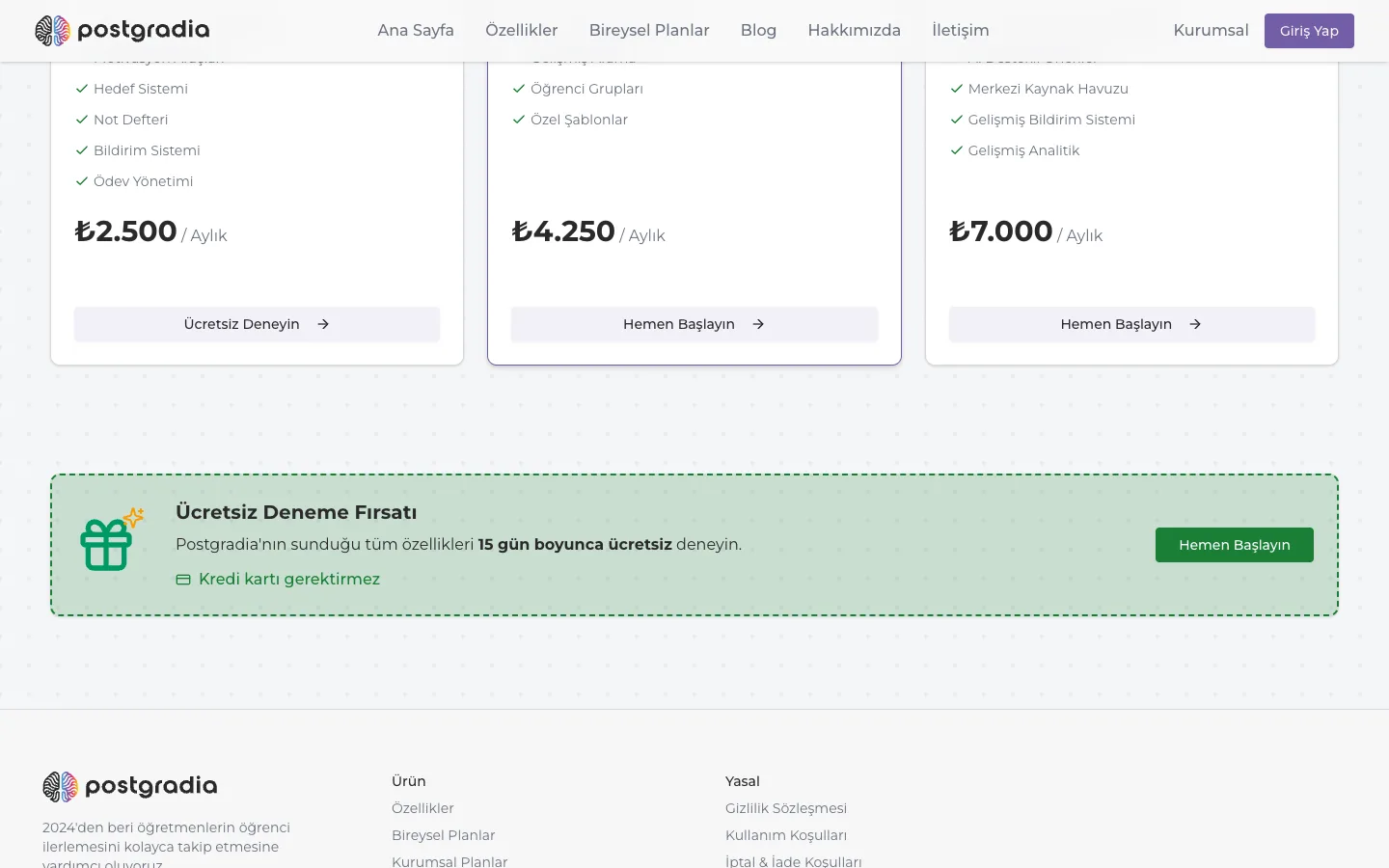Image resolution: width=1389 pixels, height=868 pixels.
Task: Open Gizlilik Sözleşmesi link
Action: tap(786, 808)
